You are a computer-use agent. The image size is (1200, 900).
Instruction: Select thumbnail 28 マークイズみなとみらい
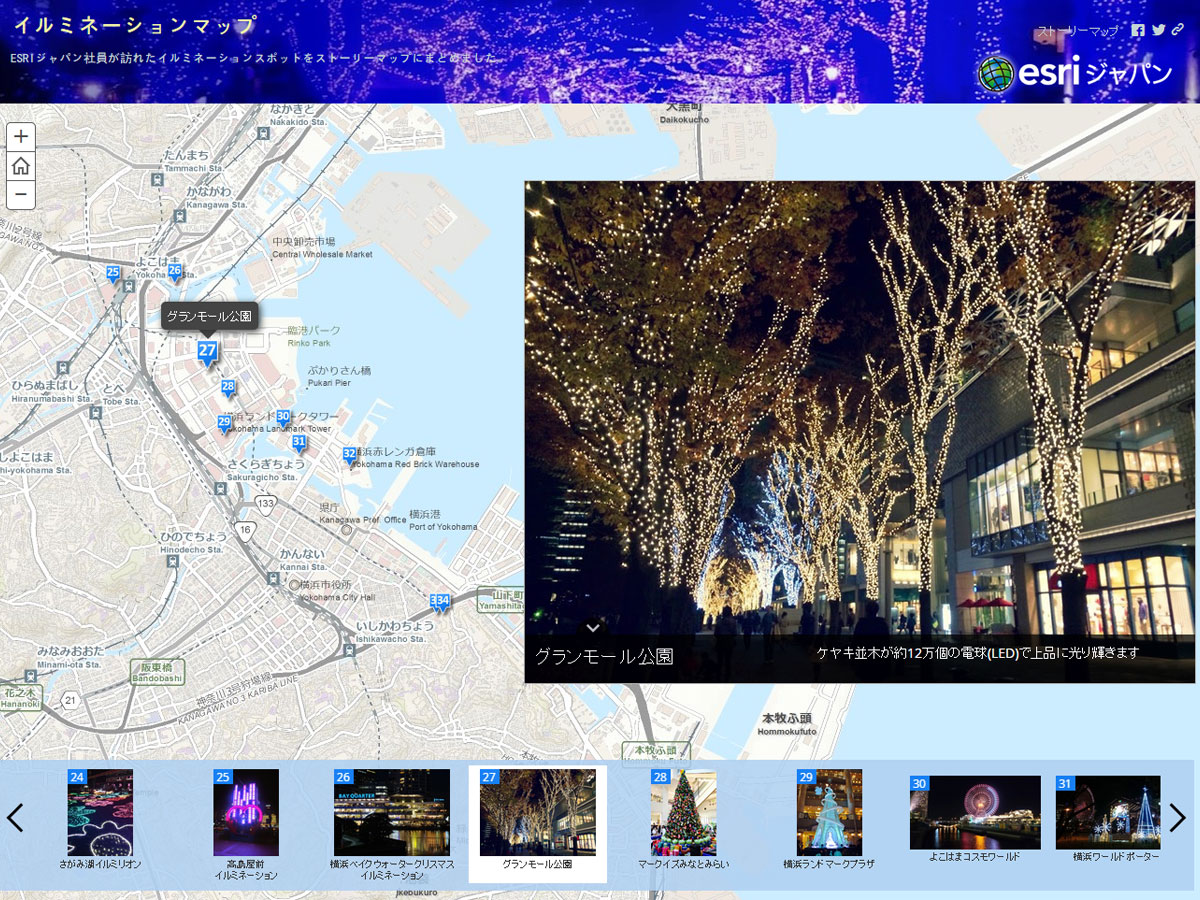tap(683, 812)
